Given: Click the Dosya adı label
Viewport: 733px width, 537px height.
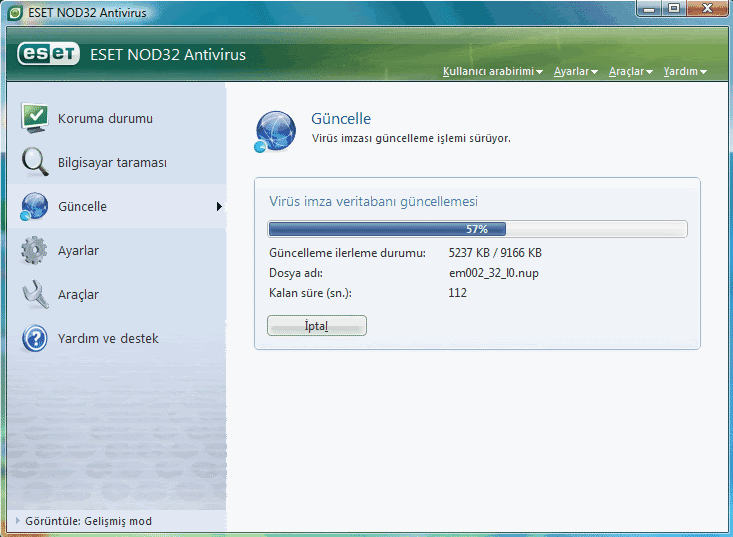Looking at the screenshot, I should (296, 273).
